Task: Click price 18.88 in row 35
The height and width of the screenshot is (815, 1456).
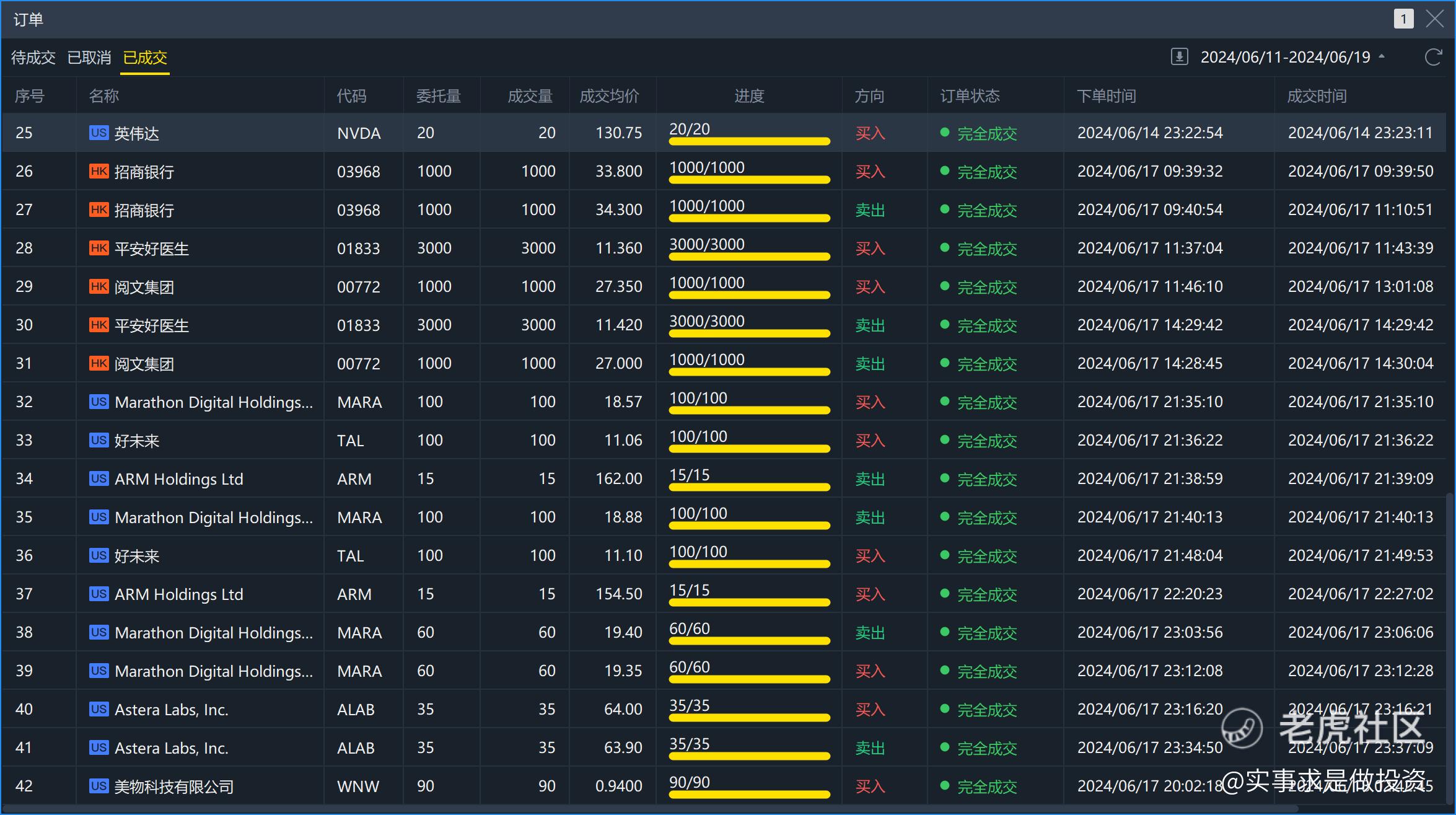Action: tap(623, 517)
